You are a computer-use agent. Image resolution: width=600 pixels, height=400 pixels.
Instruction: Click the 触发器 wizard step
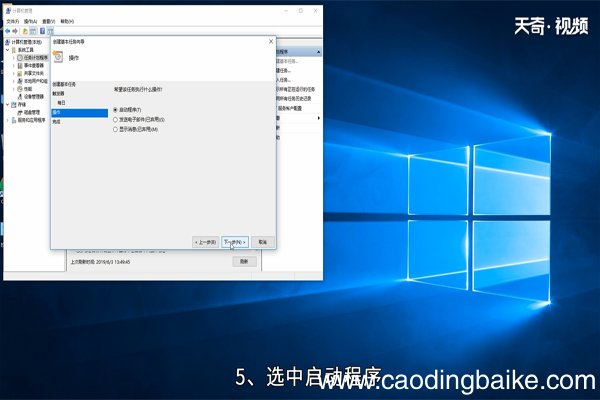click(59, 93)
